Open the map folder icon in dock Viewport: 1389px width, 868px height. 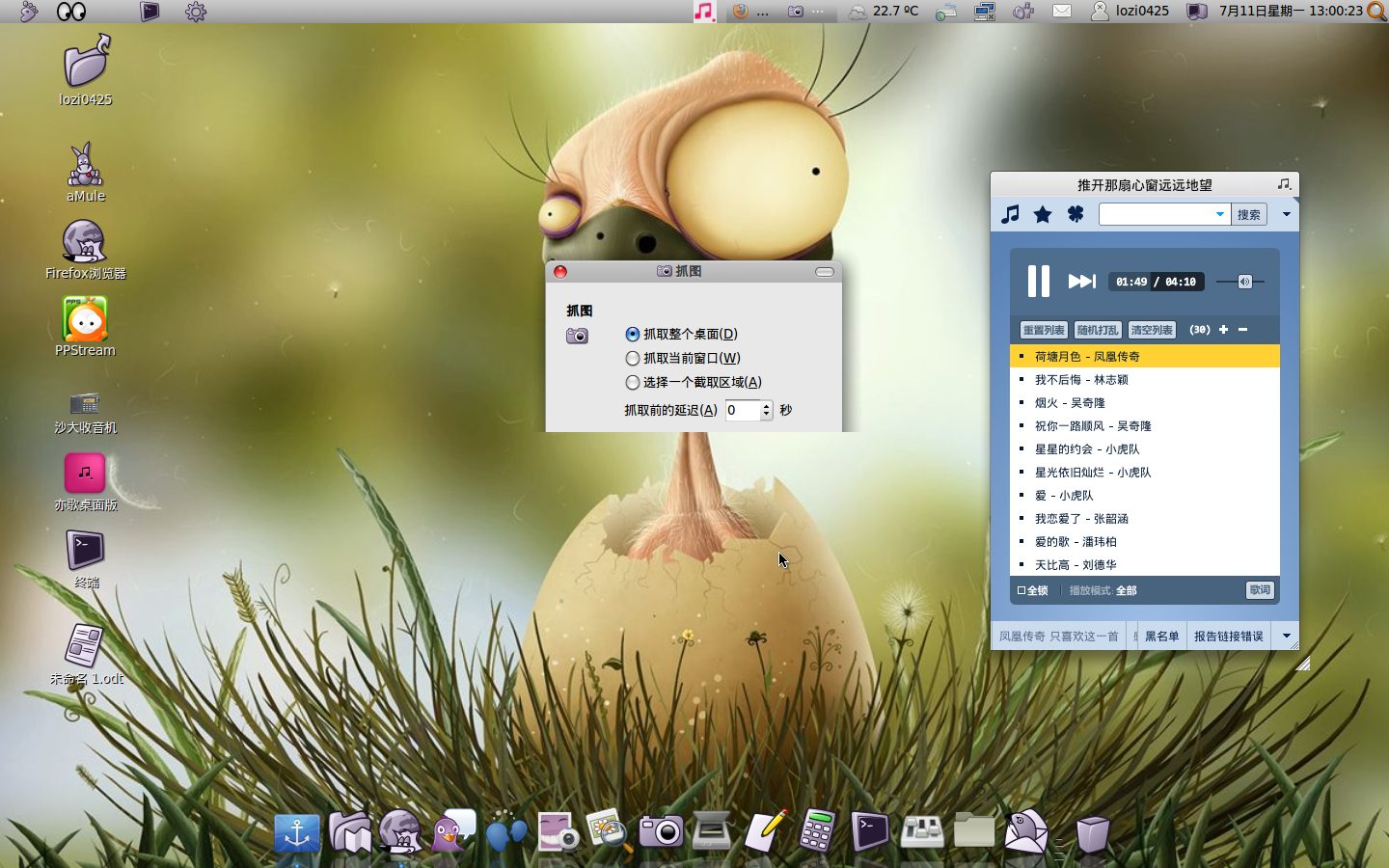click(349, 832)
